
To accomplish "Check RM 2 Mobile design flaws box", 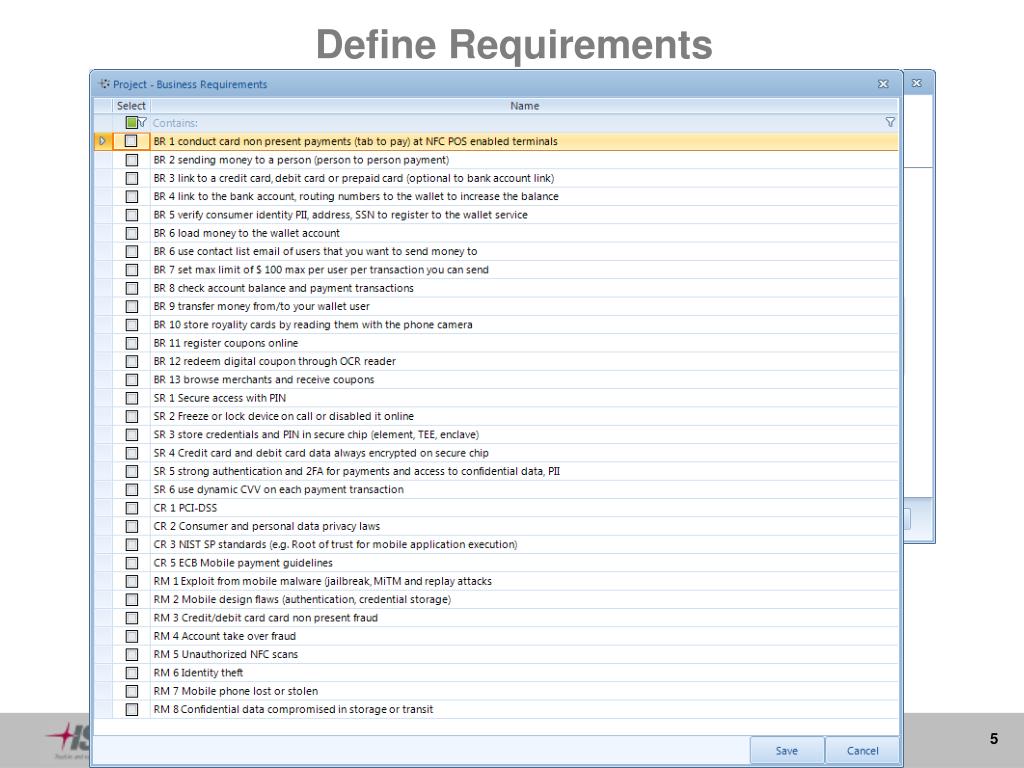I will (132, 600).
